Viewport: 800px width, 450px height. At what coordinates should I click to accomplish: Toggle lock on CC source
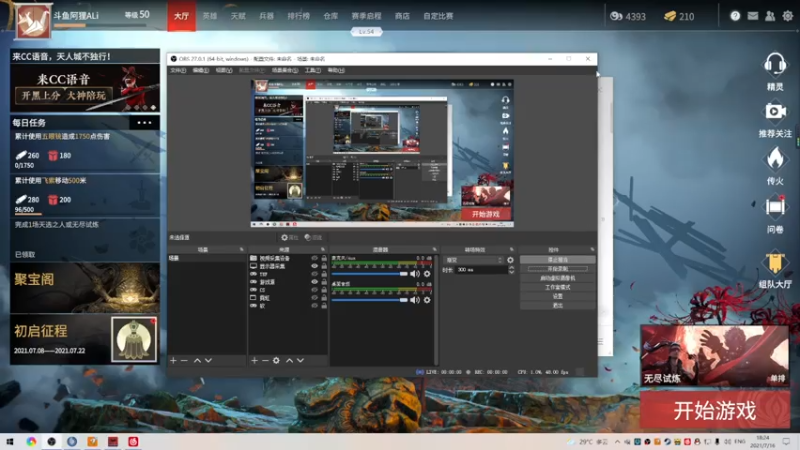[x=323, y=289]
